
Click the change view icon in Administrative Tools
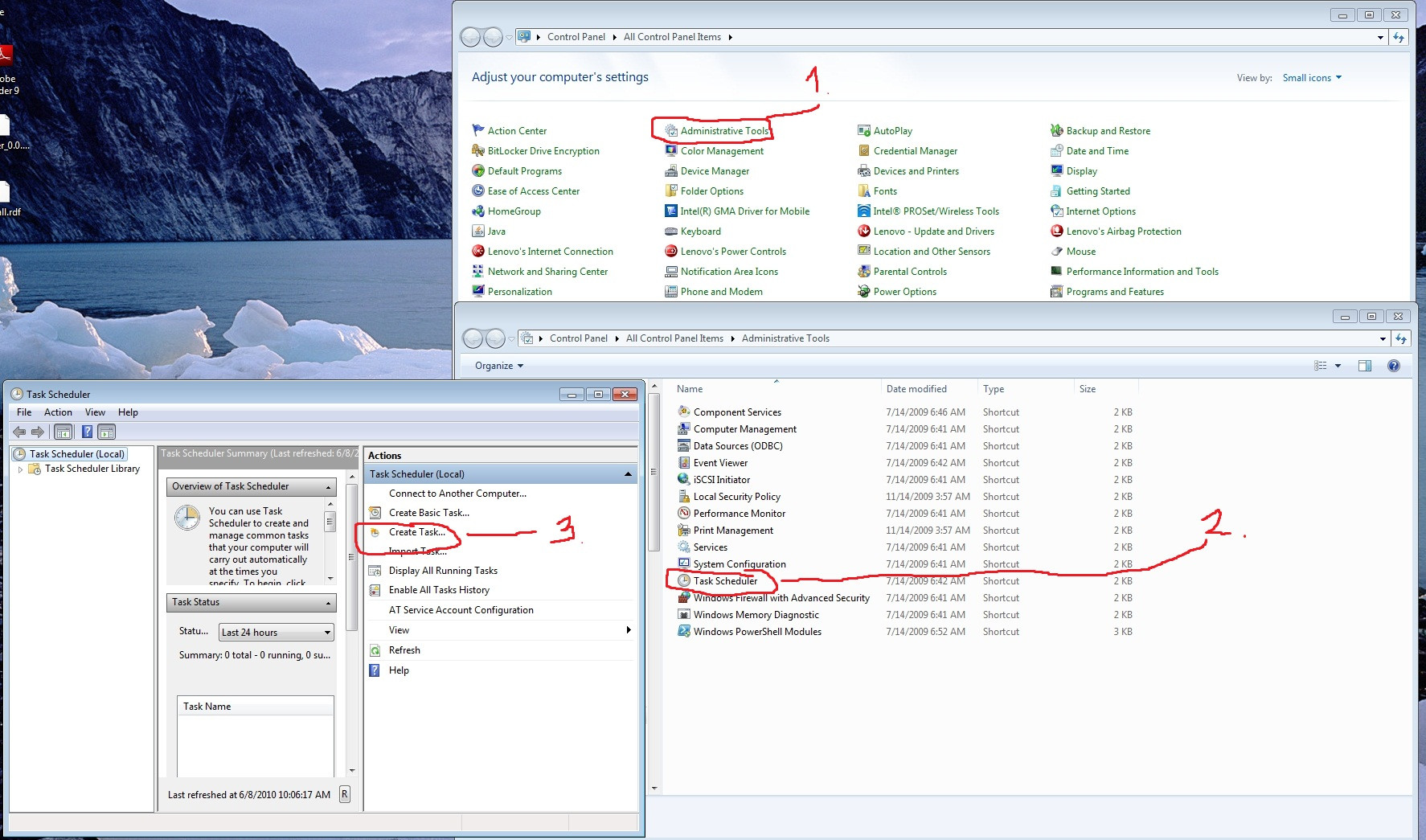pos(1321,366)
